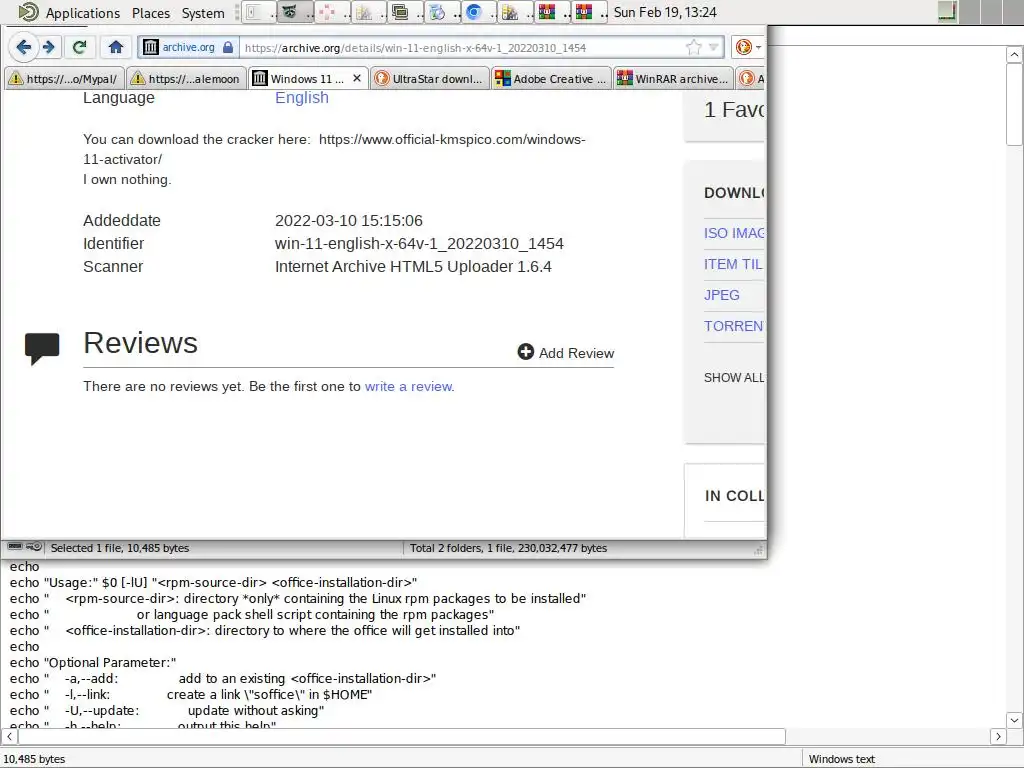
Task: Switch to the https://...alemoon tab
Action: pos(186,78)
